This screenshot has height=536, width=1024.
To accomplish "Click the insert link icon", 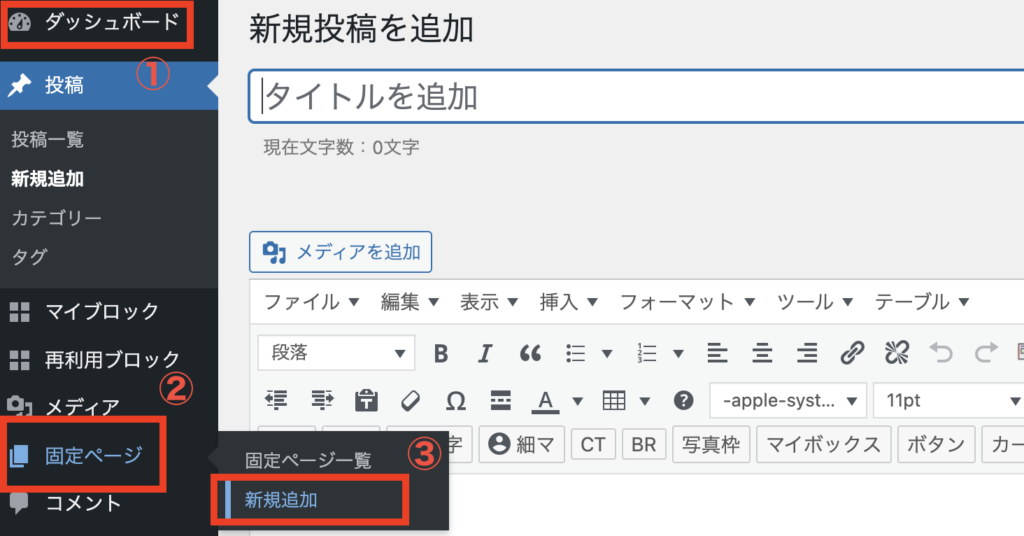I will click(851, 353).
